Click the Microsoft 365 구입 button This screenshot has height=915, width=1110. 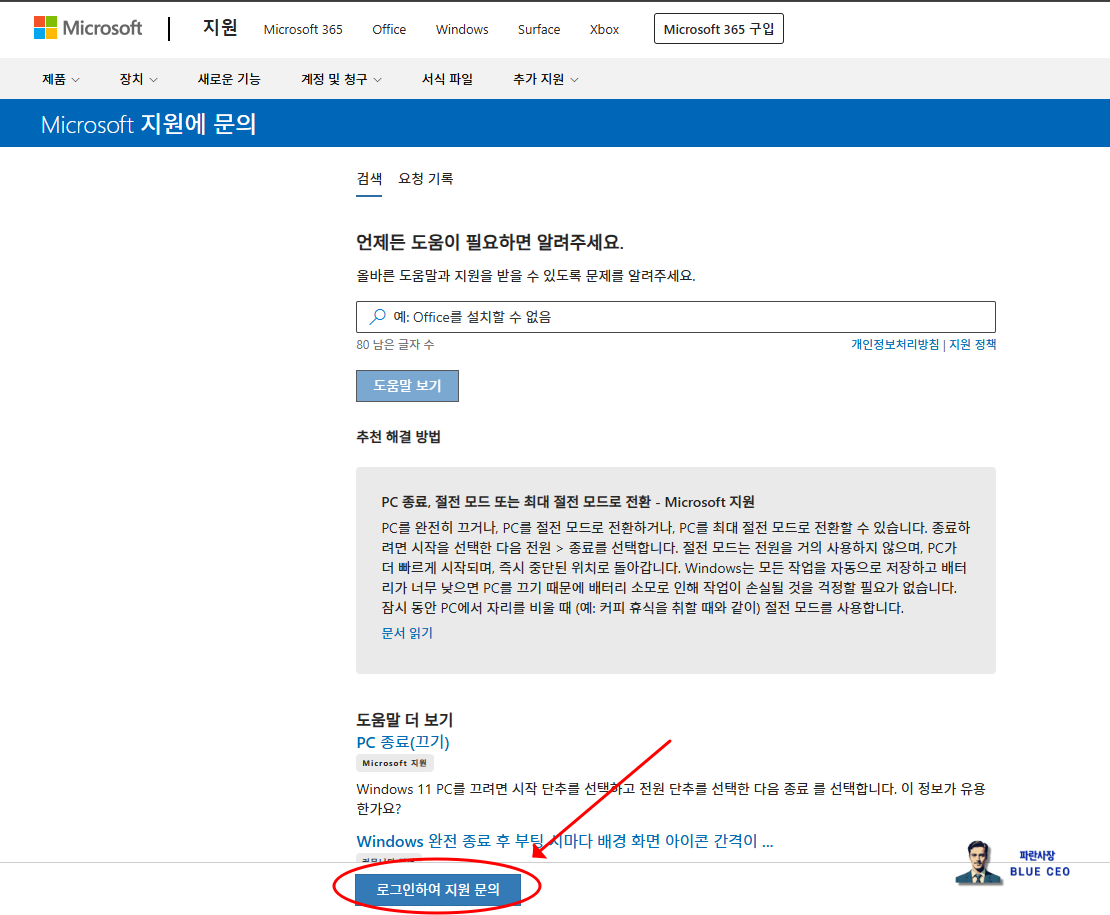(x=719, y=29)
